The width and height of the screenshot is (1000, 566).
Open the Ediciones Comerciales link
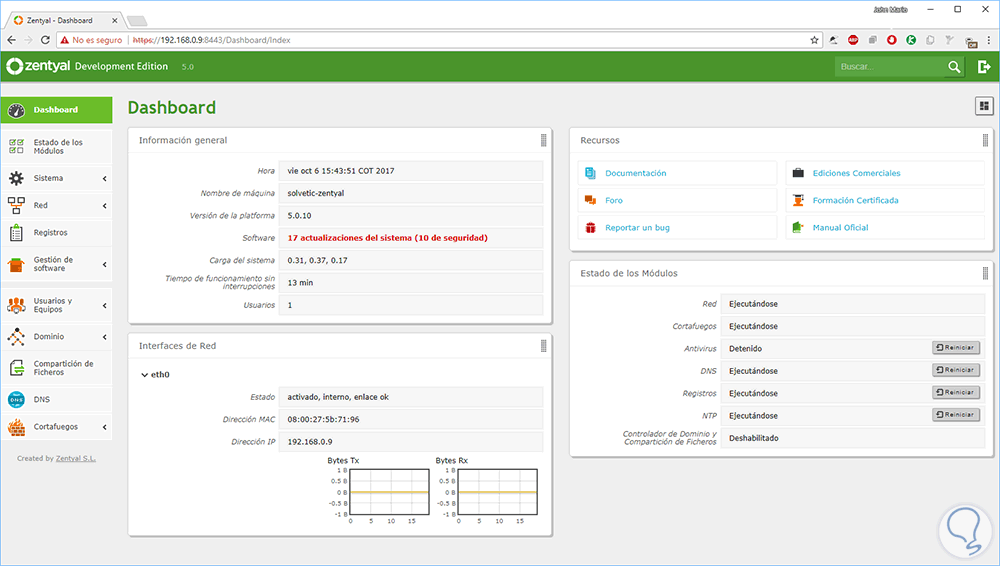tap(856, 173)
